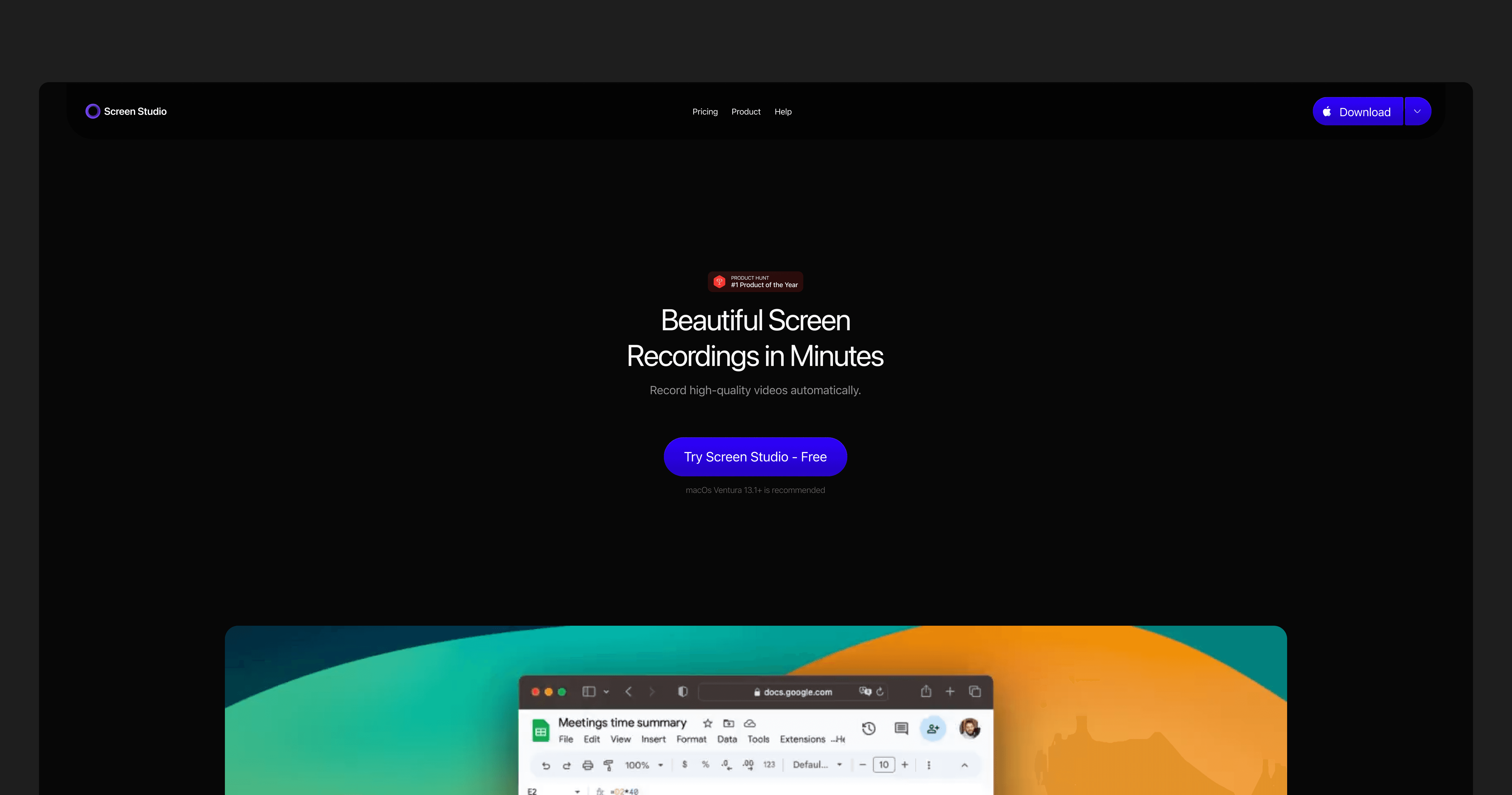
Task: Open the "Defaul..." font dropdown
Action: tap(818, 765)
